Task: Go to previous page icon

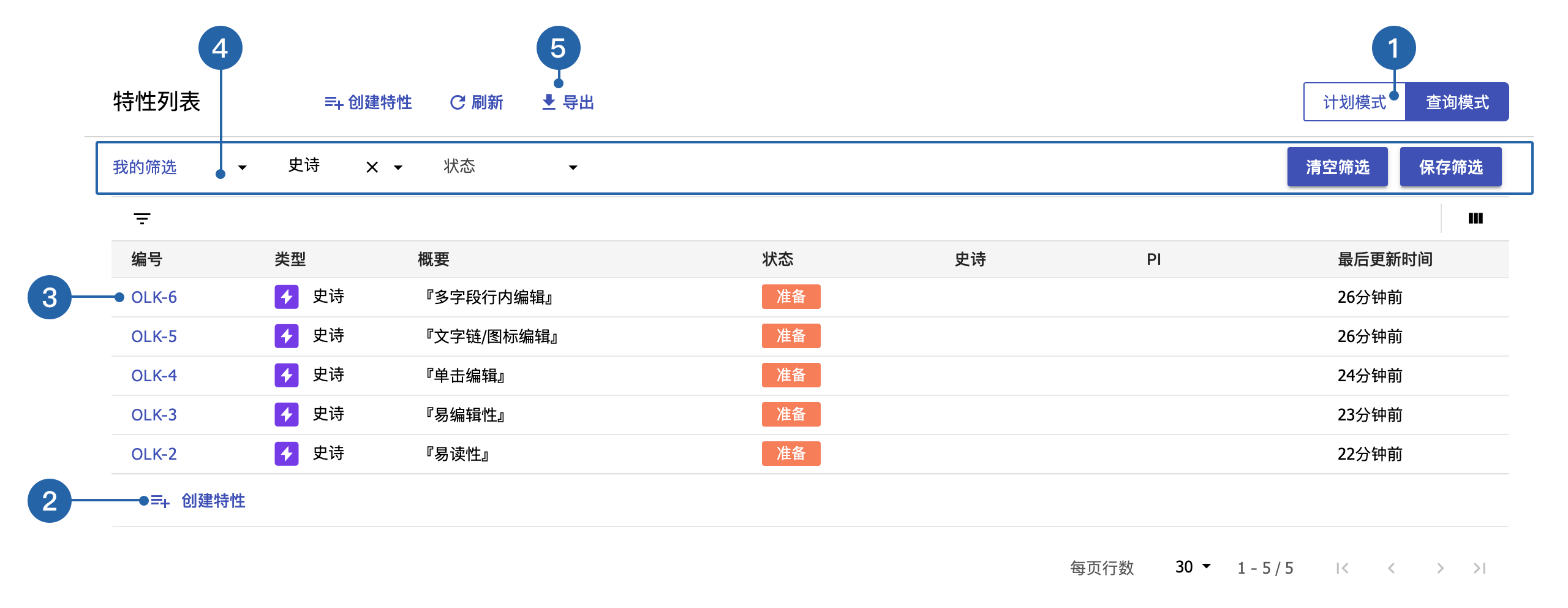Action: click(1391, 568)
